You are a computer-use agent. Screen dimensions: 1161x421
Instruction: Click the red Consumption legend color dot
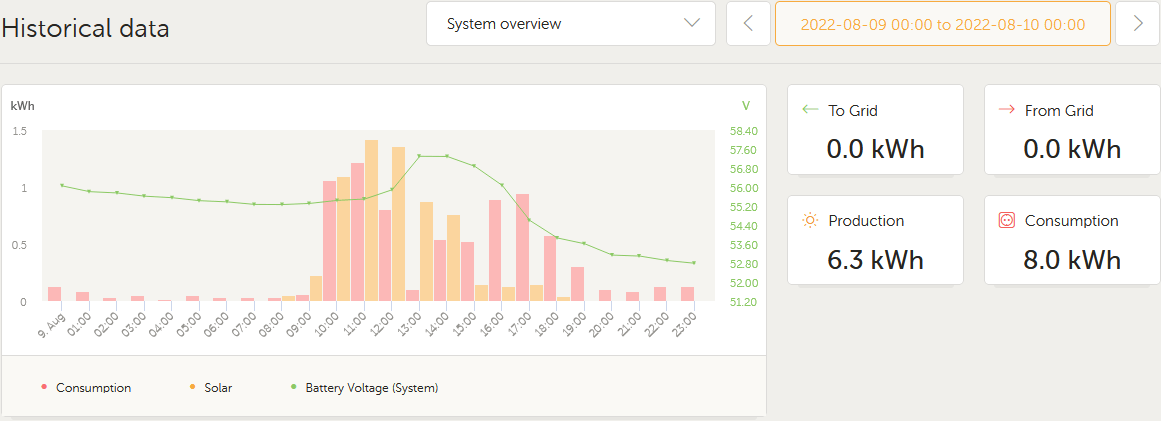43,387
